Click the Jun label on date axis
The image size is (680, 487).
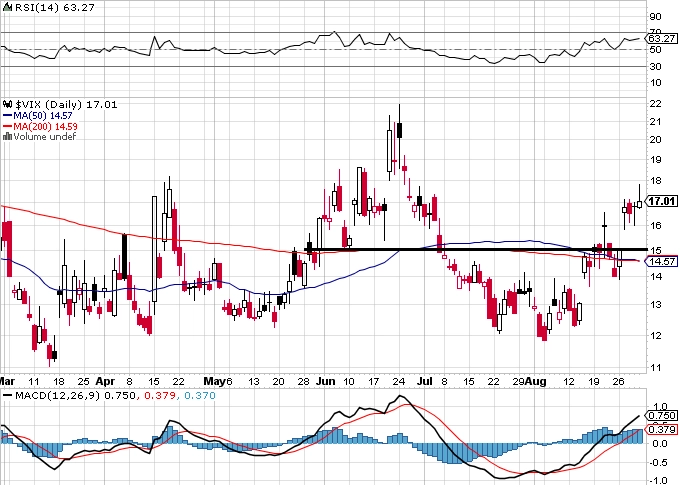click(x=326, y=382)
